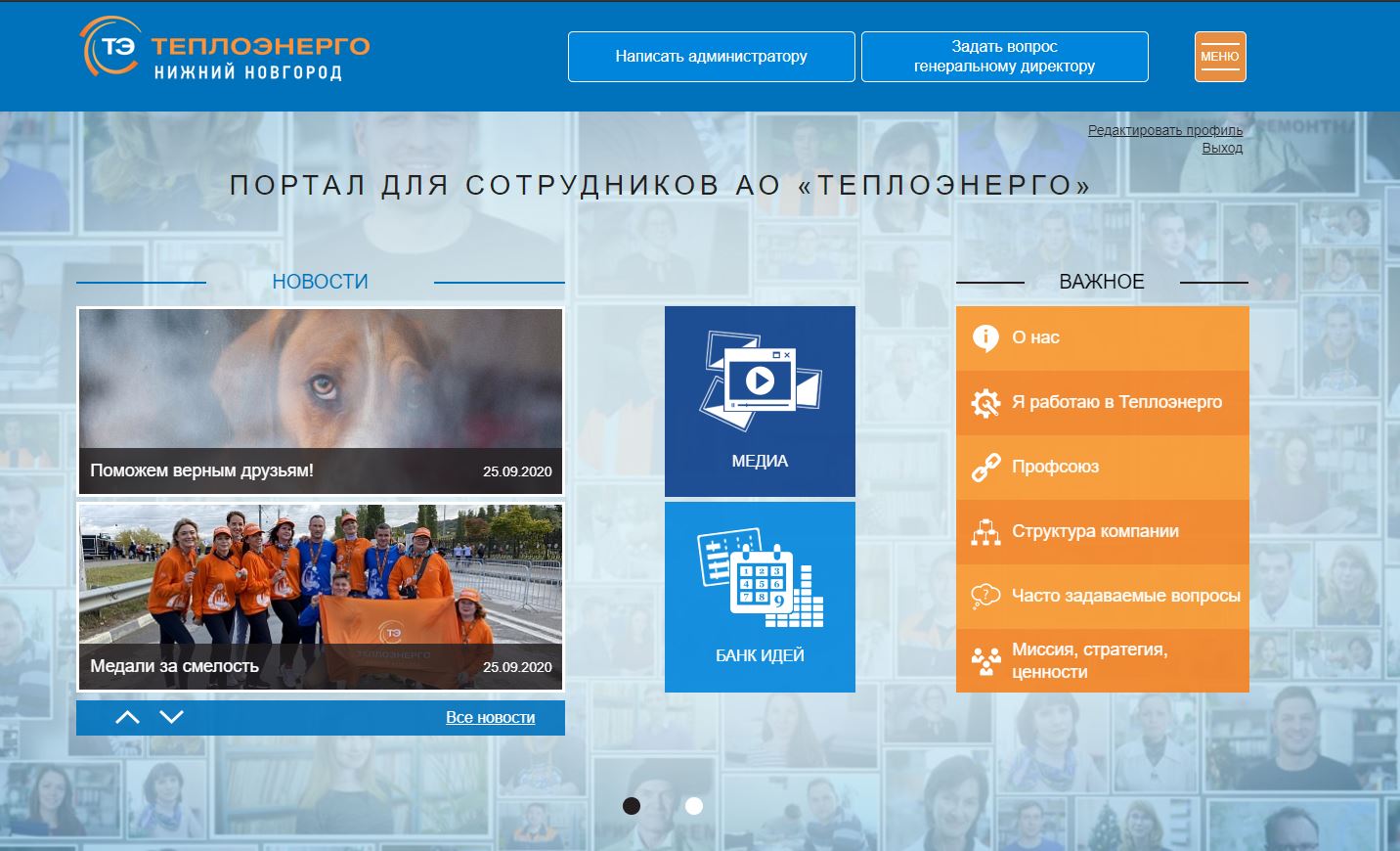Click chain-link icon beside Профсоюз
Screen dimensions: 1400x851
pyautogui.click(x=985, y=468)
